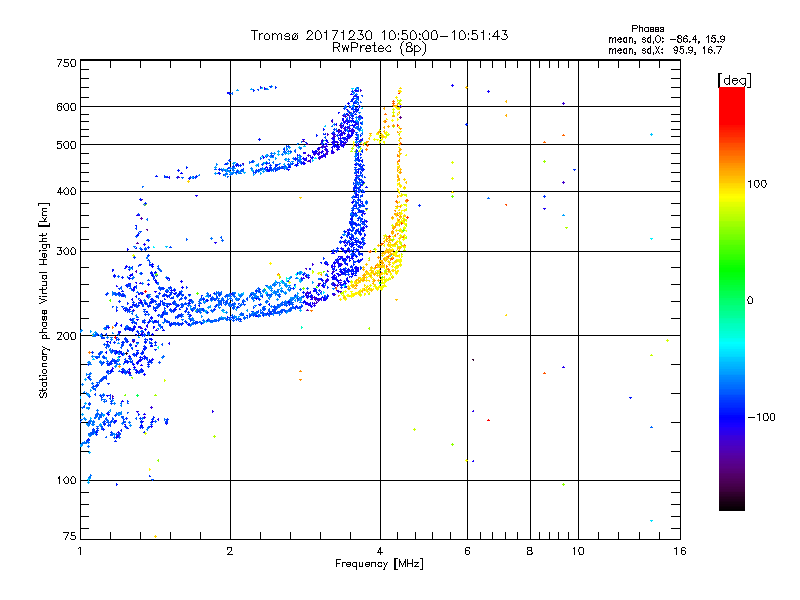Click the y-axis tick label '100'
This screenshot has width=800, height=600.
[66, 480]
